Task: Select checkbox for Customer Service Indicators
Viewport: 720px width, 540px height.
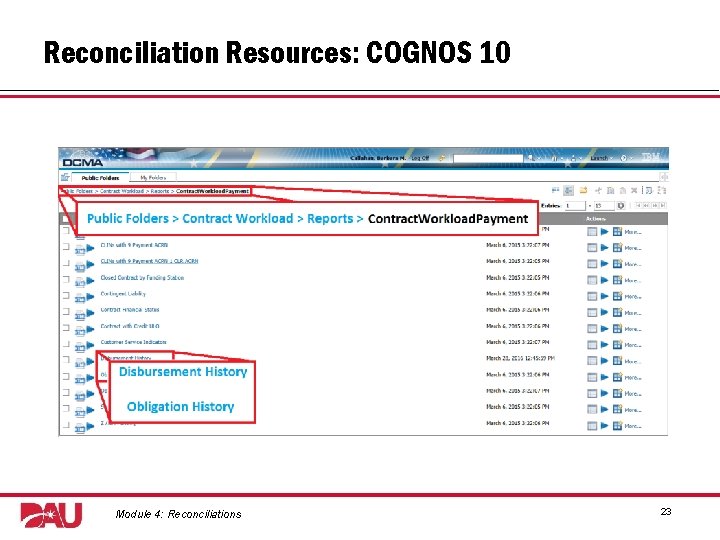Action: click(66, 343)
